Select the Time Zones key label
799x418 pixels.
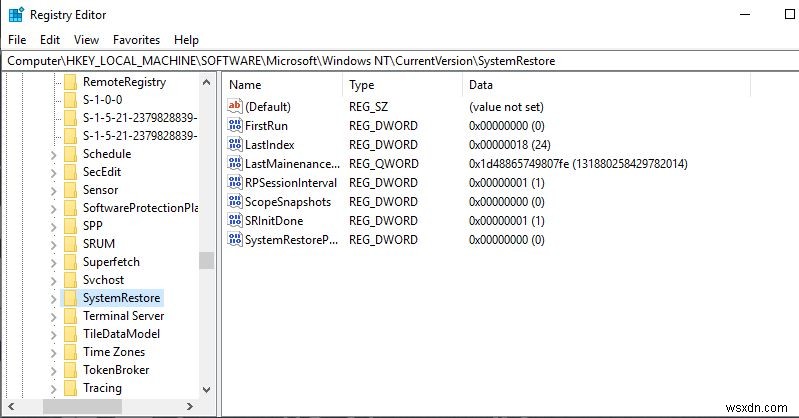pos(114,352)
